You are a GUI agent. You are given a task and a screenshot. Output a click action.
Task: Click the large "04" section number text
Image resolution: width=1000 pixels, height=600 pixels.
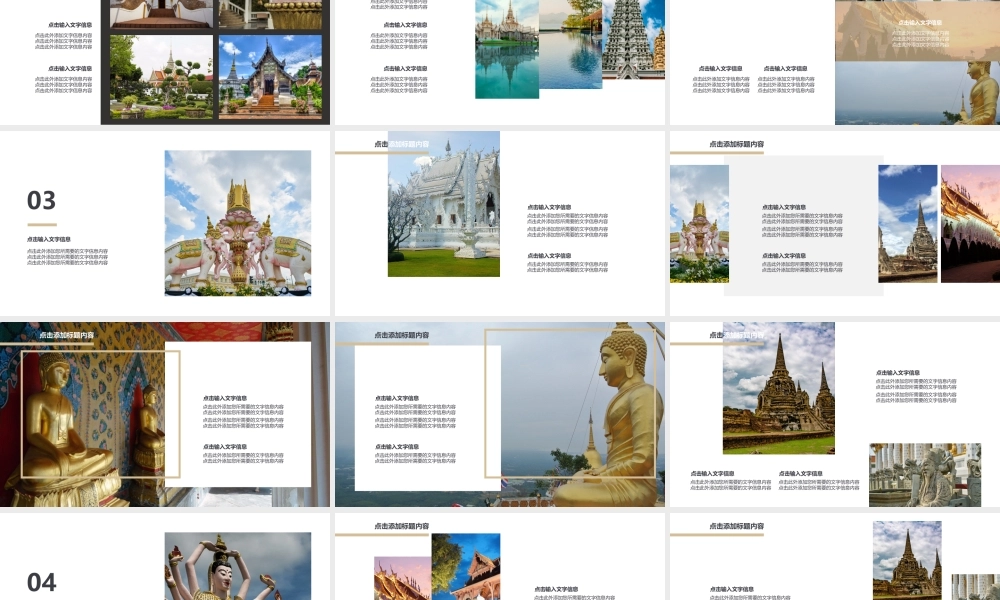click(41, 582)
